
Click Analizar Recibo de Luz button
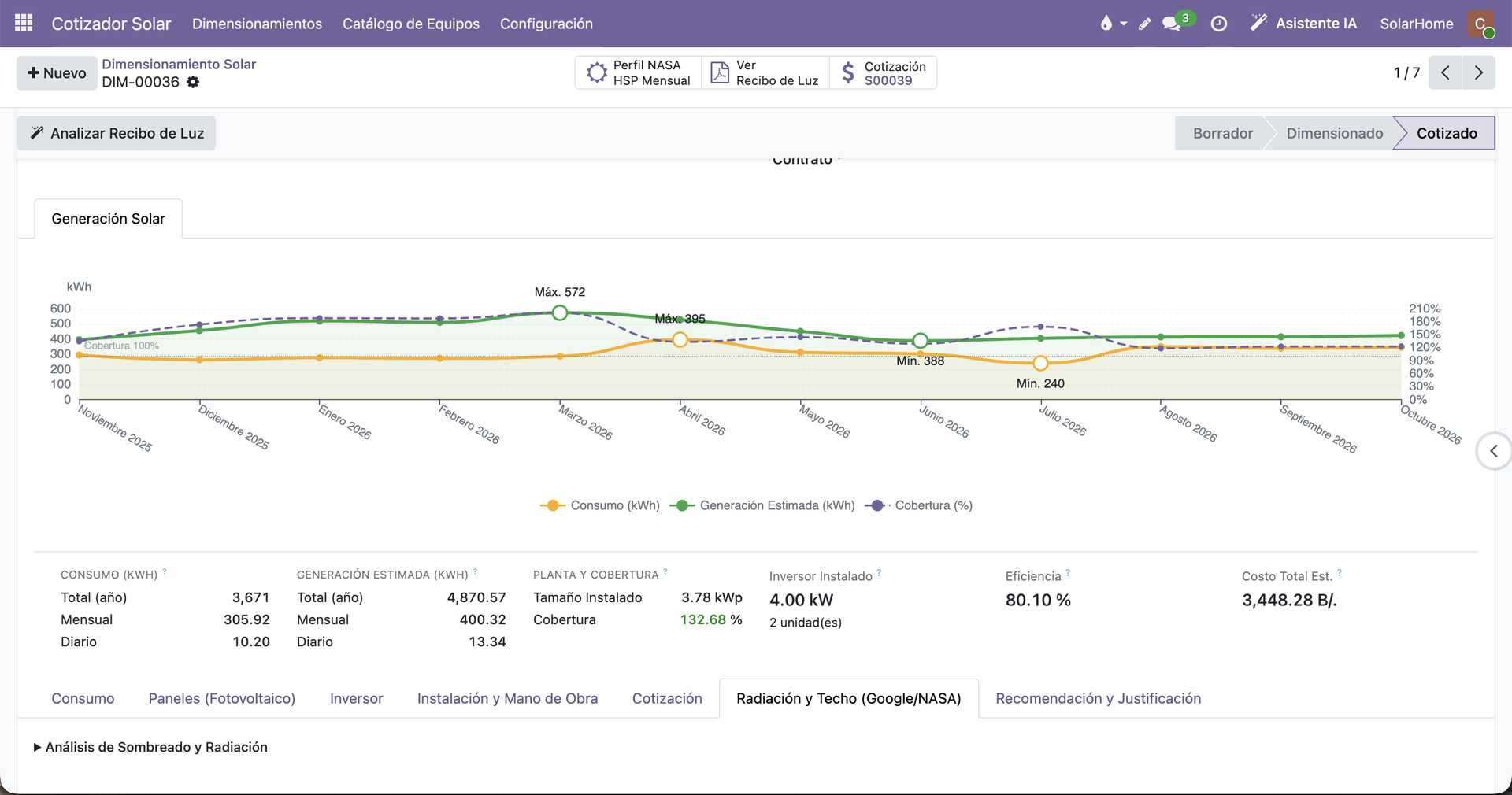click(117, 133)
